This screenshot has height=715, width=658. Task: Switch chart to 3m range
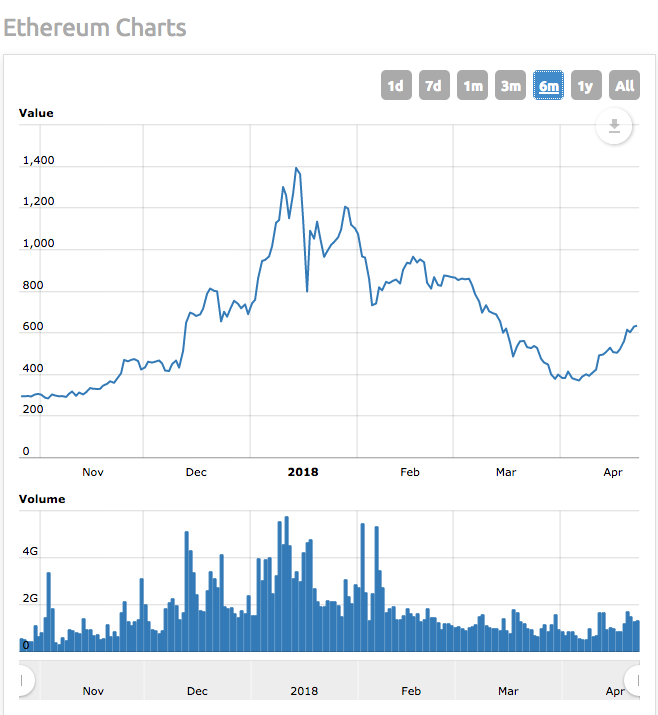point(510,85)
